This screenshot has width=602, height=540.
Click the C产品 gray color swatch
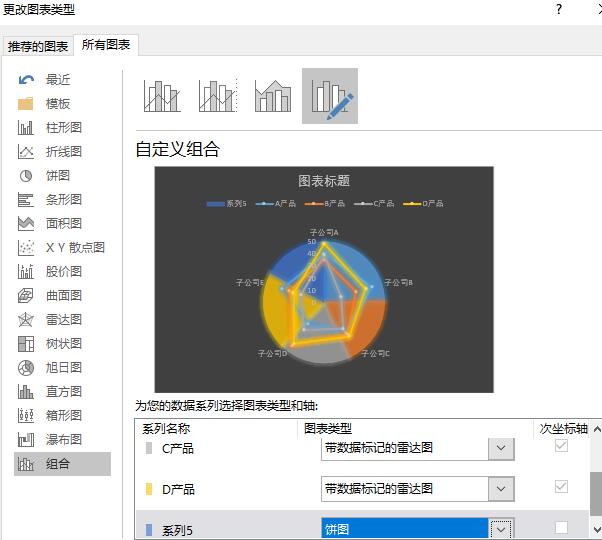pyautogui.click(x=149, y=448)
